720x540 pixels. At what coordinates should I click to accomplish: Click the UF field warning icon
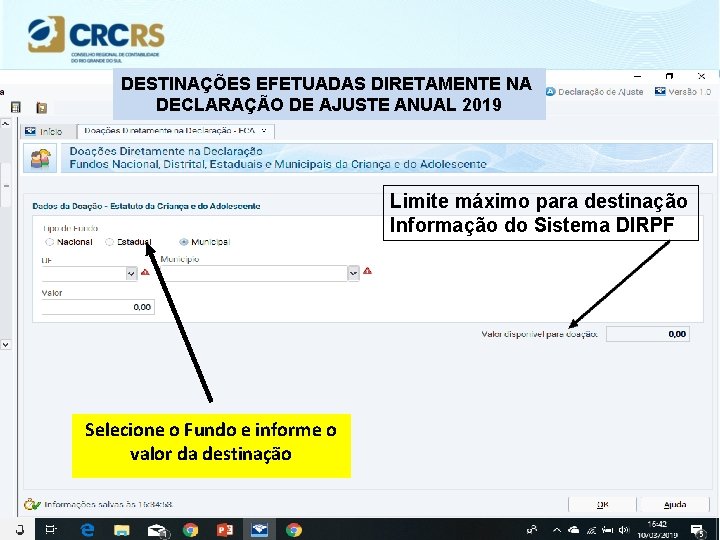coord(145,272)
